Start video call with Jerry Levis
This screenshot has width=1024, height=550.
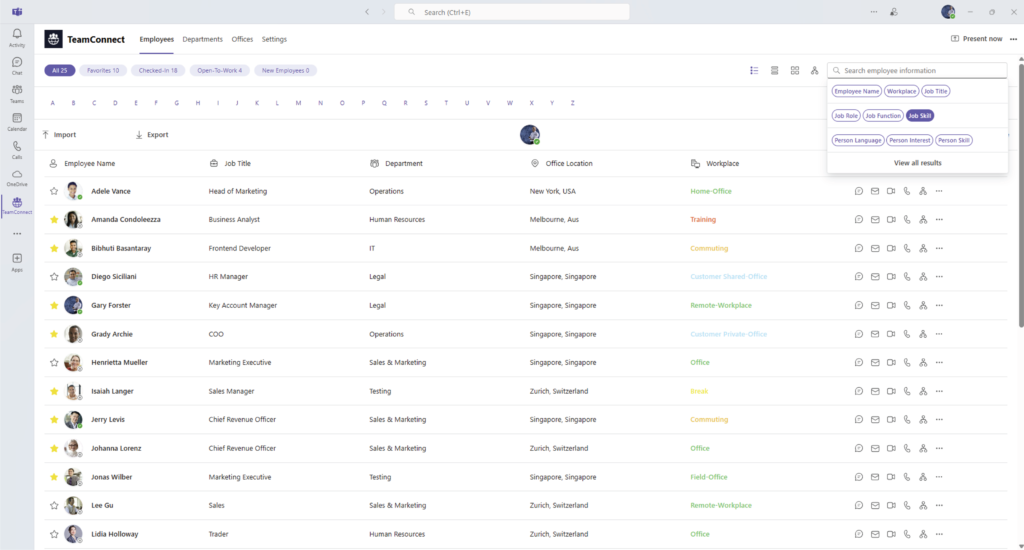891,419
